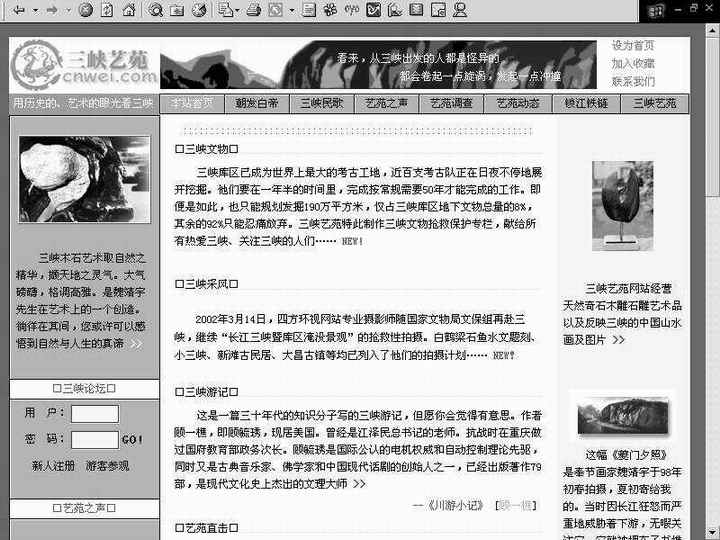Click the 三峡艺苑 cnwei.com site logo

(x=84, y=65)
